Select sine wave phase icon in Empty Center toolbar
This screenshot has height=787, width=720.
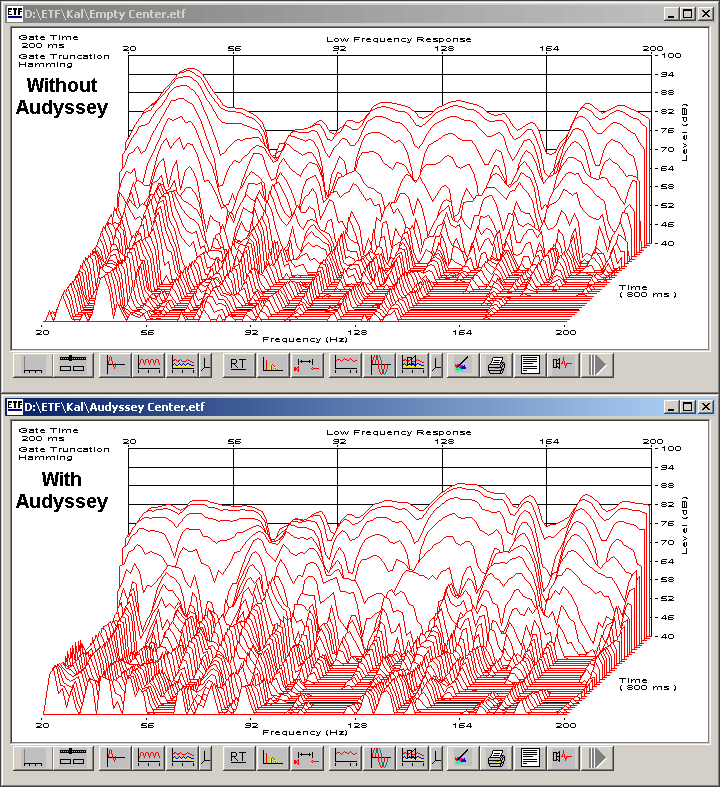click(380, 365)
